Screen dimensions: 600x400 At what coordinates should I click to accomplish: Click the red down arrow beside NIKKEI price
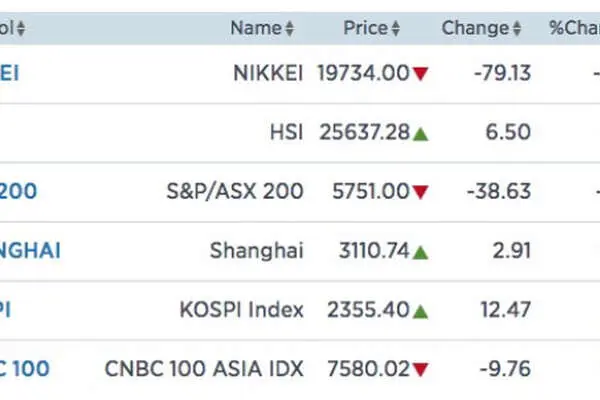(420, 73)
